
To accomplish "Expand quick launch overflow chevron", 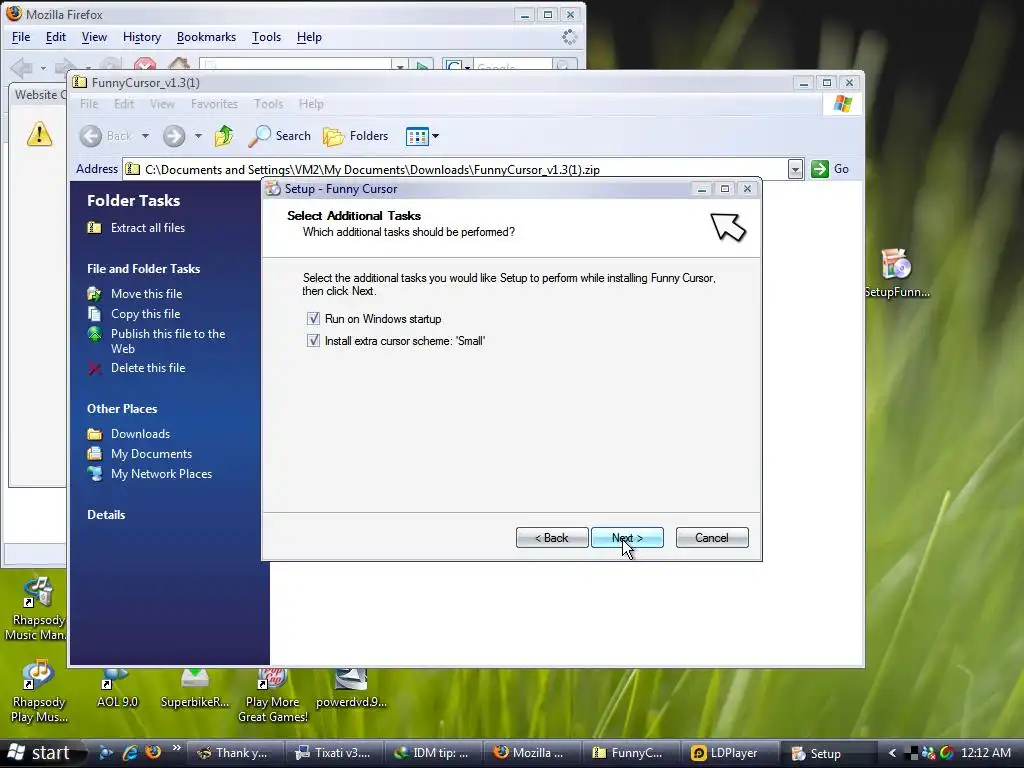I will [176, 748].
